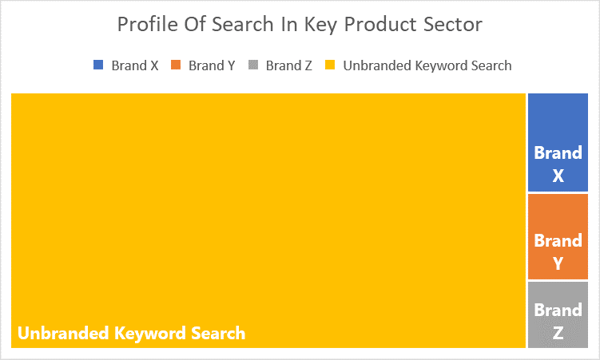Select the blue treemap block above its label

pos(558,117)
